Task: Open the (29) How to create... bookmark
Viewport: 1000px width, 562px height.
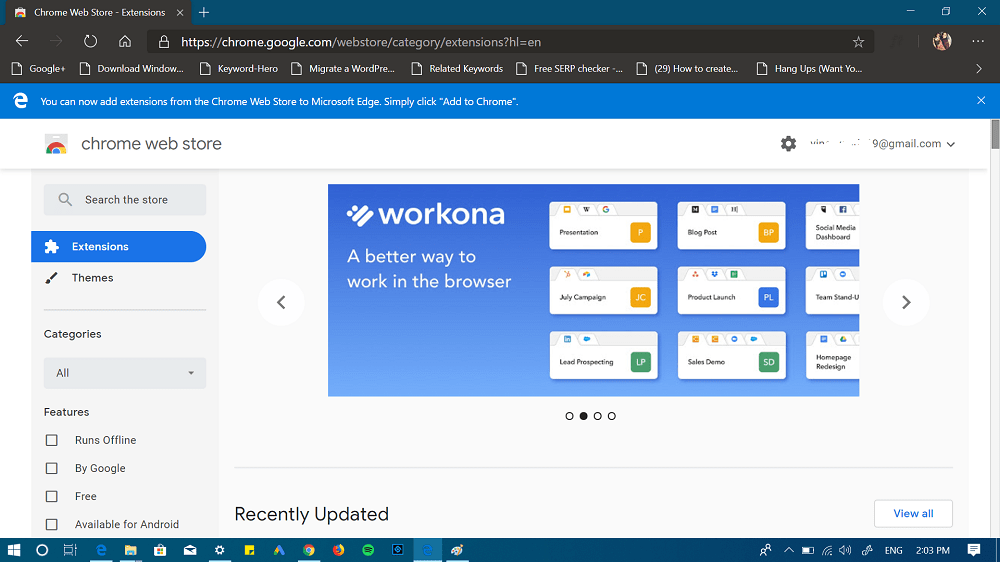Action: pos(688,68)
